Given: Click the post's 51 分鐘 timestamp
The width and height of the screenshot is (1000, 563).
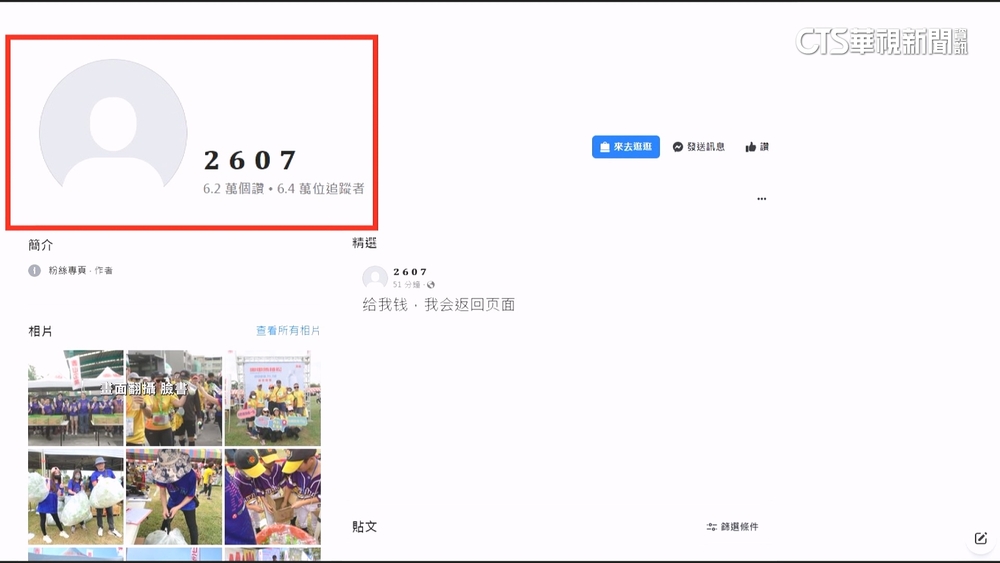Looking at the screenshot, I should (406, 284).
